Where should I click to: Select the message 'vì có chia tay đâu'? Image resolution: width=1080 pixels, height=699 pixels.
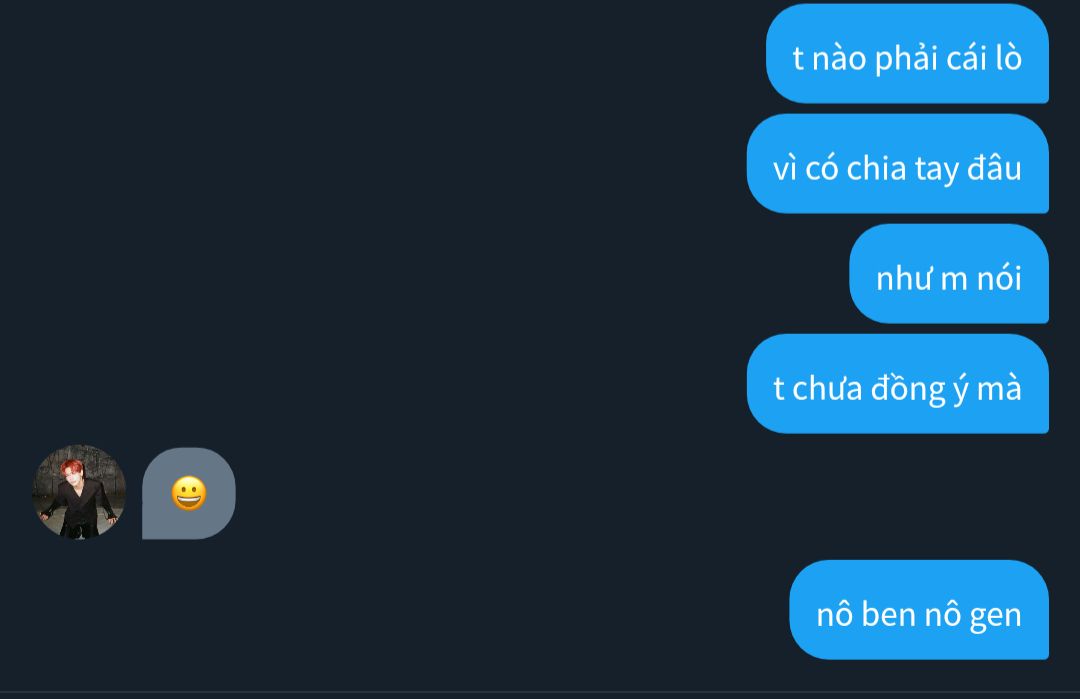coord(897,164)
